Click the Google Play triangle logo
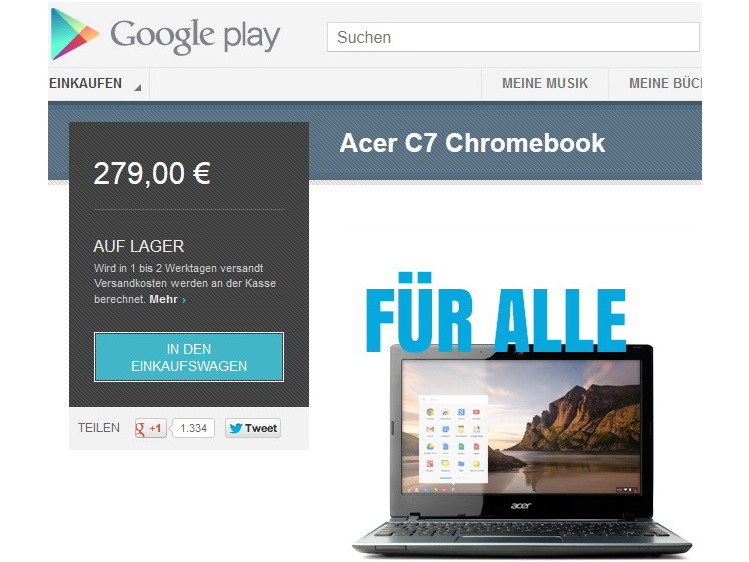 pyautogui.click(x=75, y=34)
